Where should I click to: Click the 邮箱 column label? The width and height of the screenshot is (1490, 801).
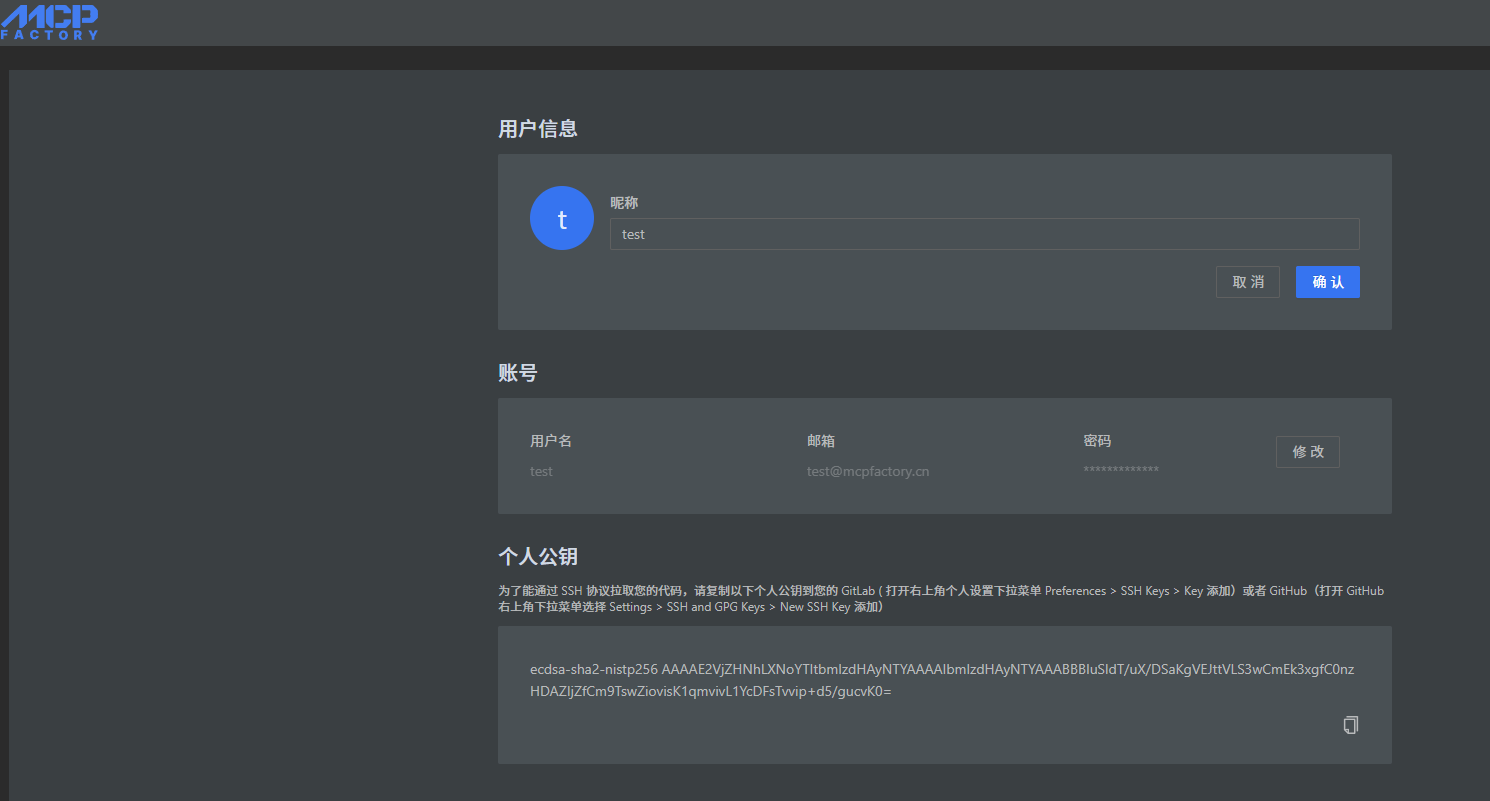click(x=821, y=441)
